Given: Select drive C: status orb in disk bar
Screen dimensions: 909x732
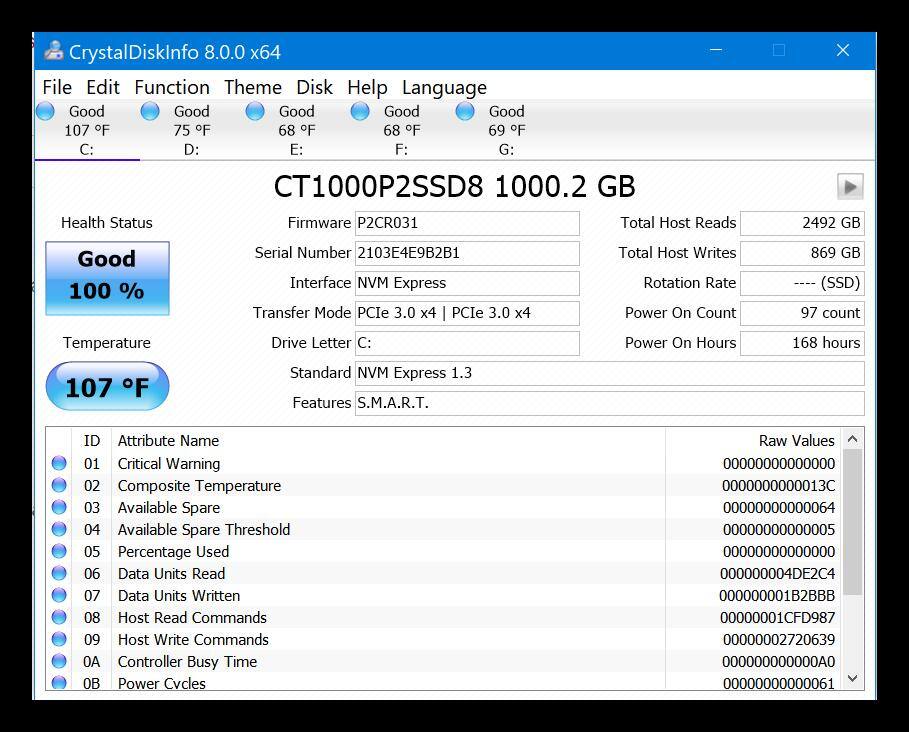Looking at the screenshot, I should tap(45, 112).
